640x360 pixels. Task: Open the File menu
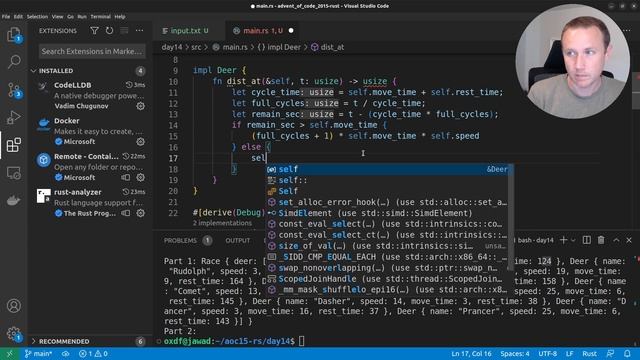(x=6, y=17)
